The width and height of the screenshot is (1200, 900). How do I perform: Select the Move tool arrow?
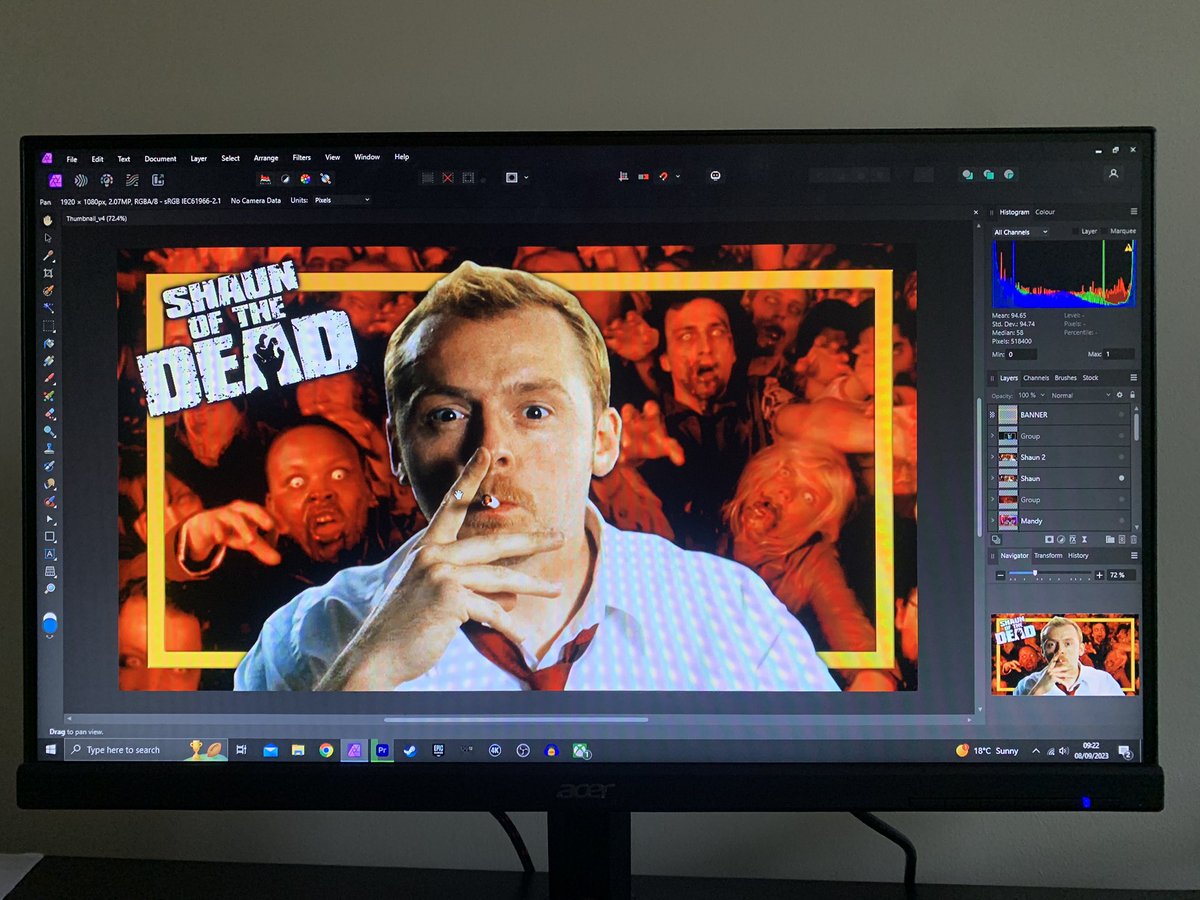pyautogui.click(x=48, y=238)
